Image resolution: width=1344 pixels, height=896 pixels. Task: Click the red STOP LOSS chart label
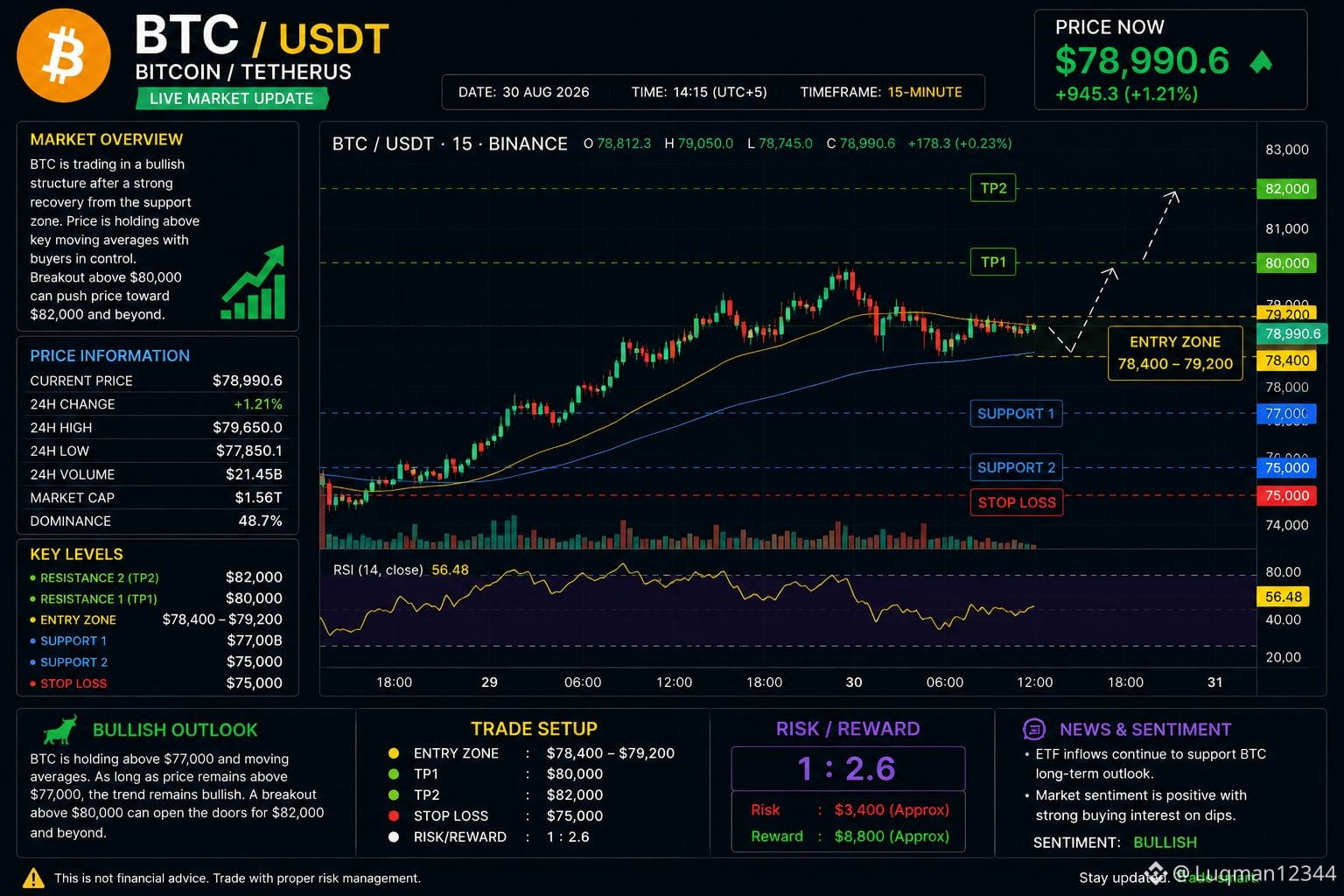(1016, 502)
